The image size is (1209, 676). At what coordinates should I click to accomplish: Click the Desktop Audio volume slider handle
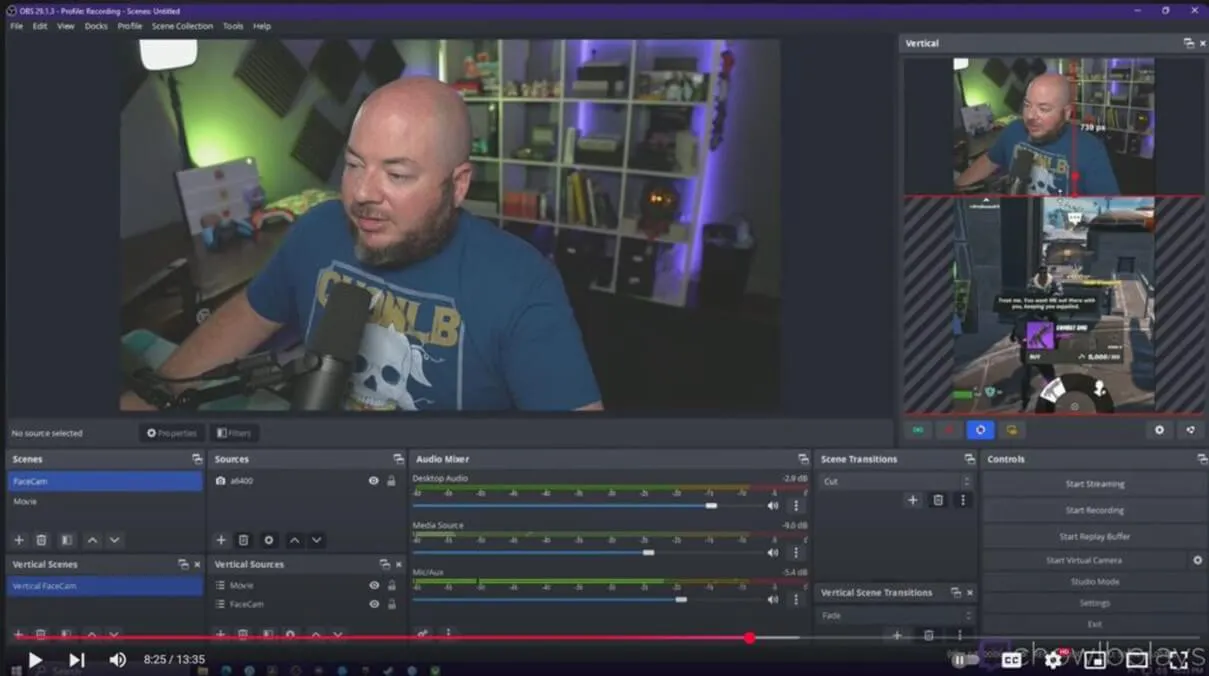click(x=711, y=506)
